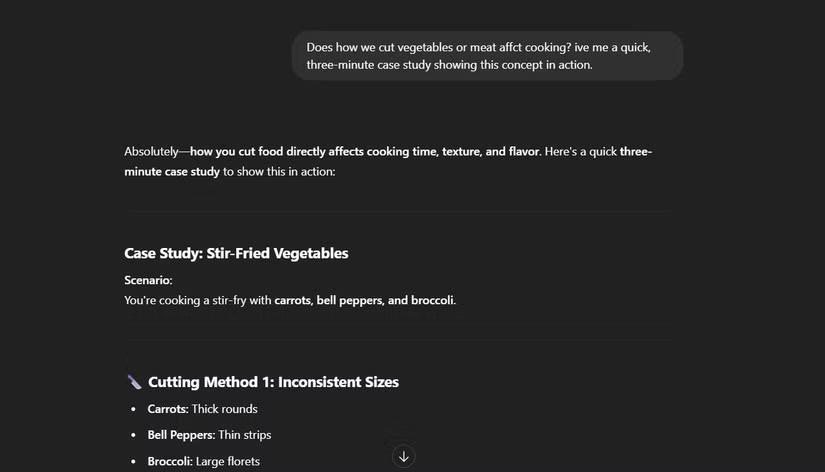The width and height of the screenshot is (825, 472).
Task: Click the knife emoji beside Cutting Method 1
Action: point(134,382)
